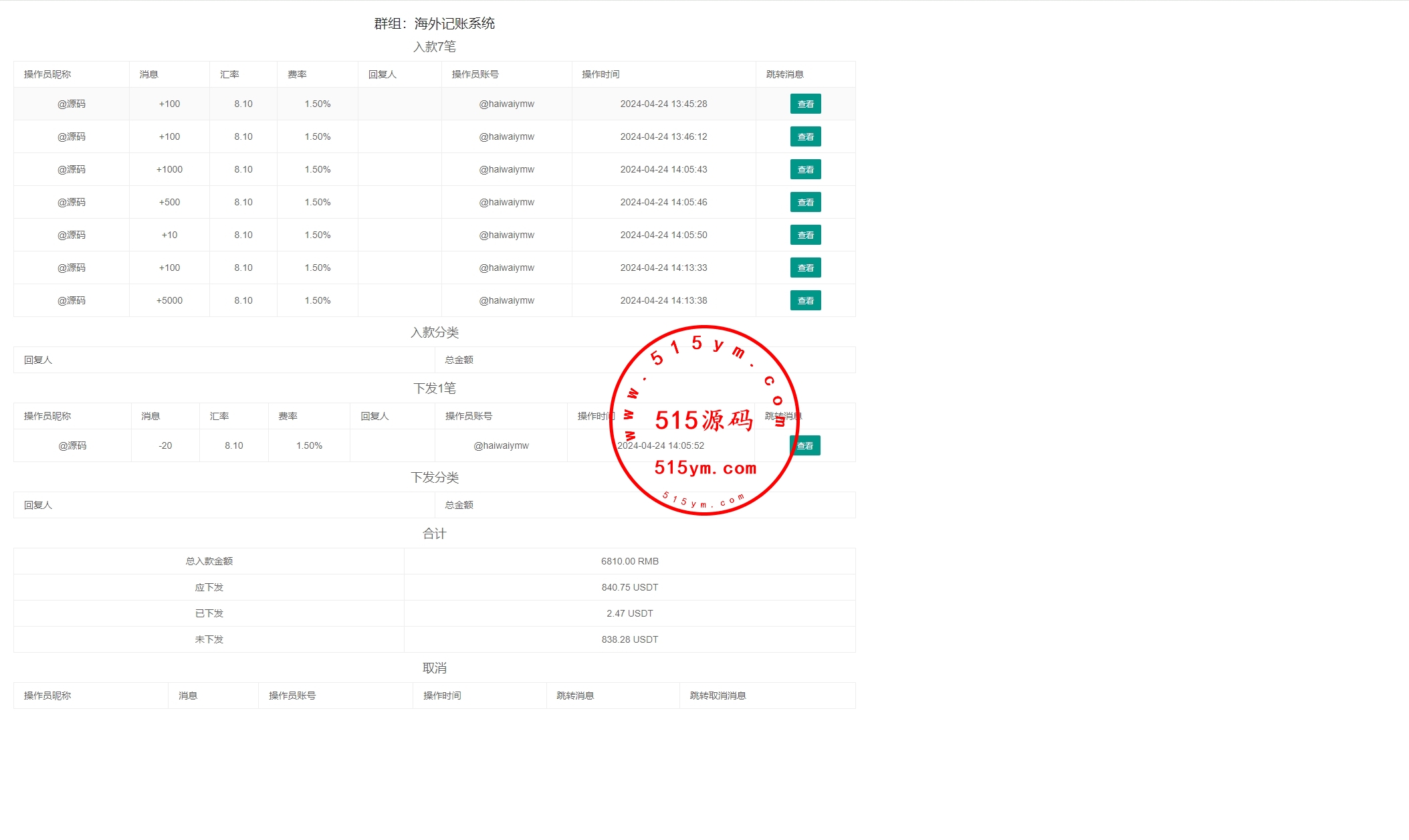Viewport: 1409px width, 840px height.
Task: Click the 515源码 red watermark stamp
Action: point(704,420)
